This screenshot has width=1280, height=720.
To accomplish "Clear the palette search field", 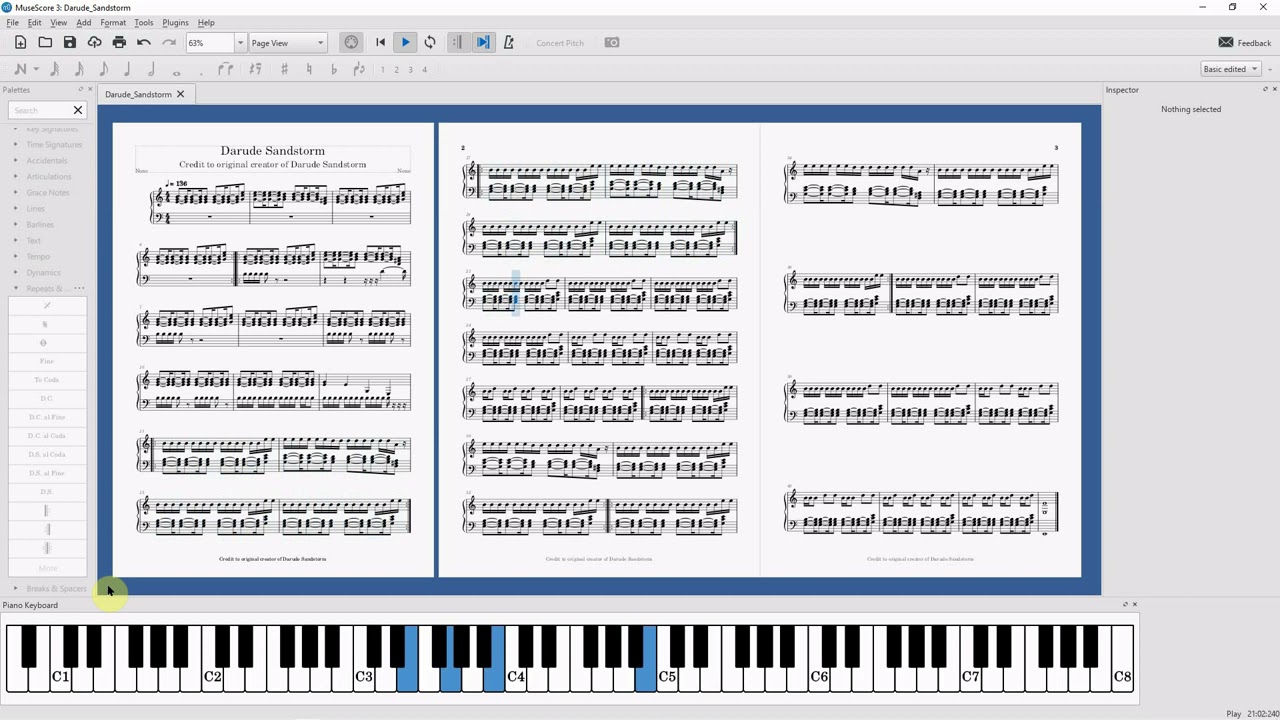I will [78, 110].
